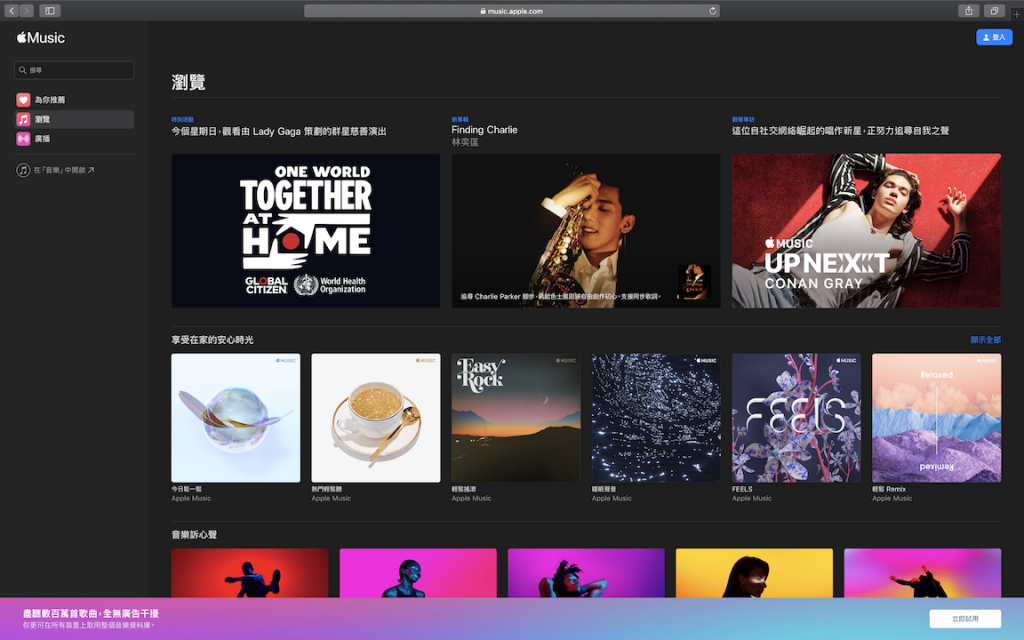Screen dimensions: 1024x640
Task: Click the FEELS playlist title text
Action: (742, 489)
